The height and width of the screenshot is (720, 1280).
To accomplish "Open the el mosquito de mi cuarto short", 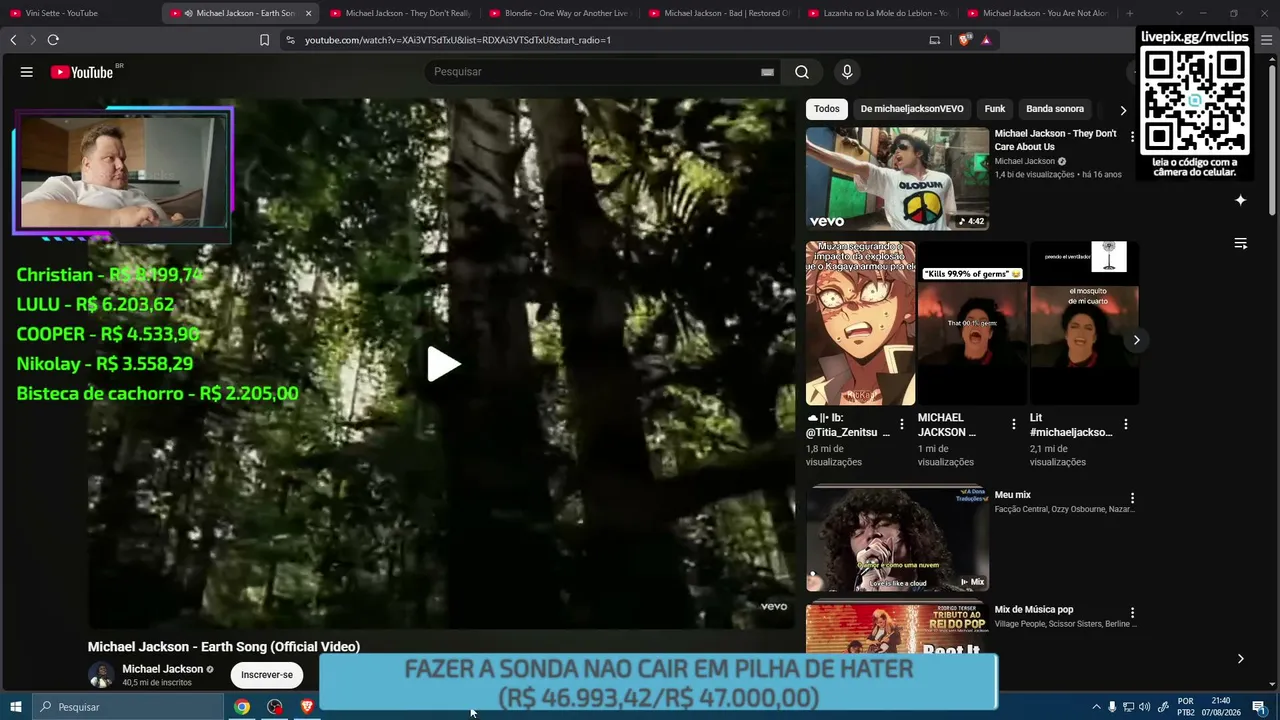I will 1084,323.
